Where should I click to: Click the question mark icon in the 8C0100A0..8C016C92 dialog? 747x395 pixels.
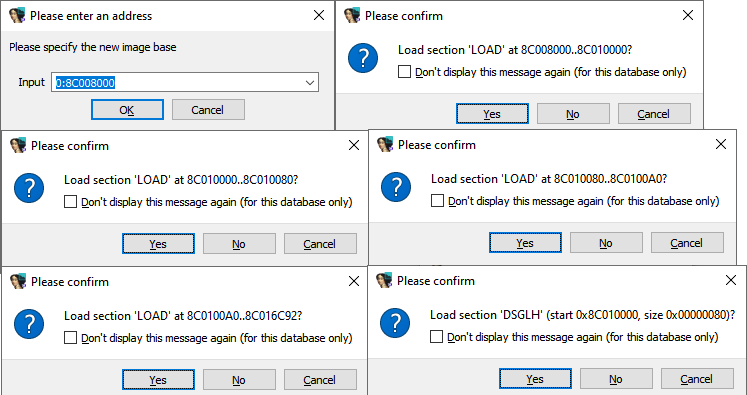pos(29,324)
